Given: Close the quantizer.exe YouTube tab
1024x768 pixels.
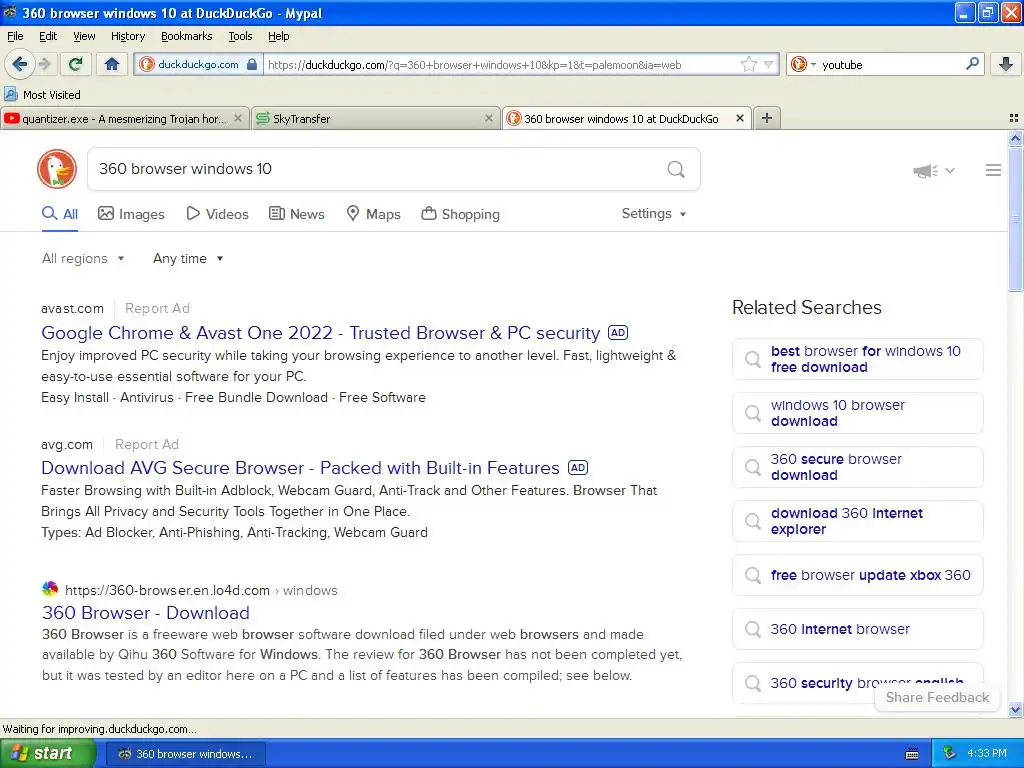Looking at the screenshot, I should (x=238, y=118).
